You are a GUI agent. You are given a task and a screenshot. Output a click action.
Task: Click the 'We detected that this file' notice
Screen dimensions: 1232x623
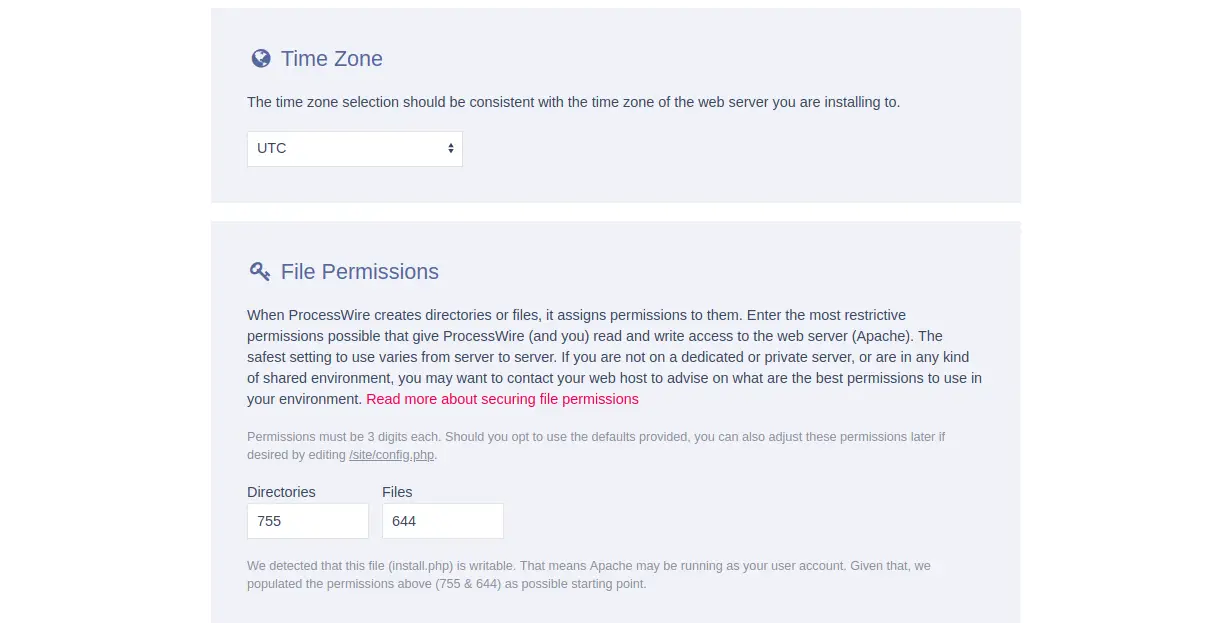tap(589, 575)
